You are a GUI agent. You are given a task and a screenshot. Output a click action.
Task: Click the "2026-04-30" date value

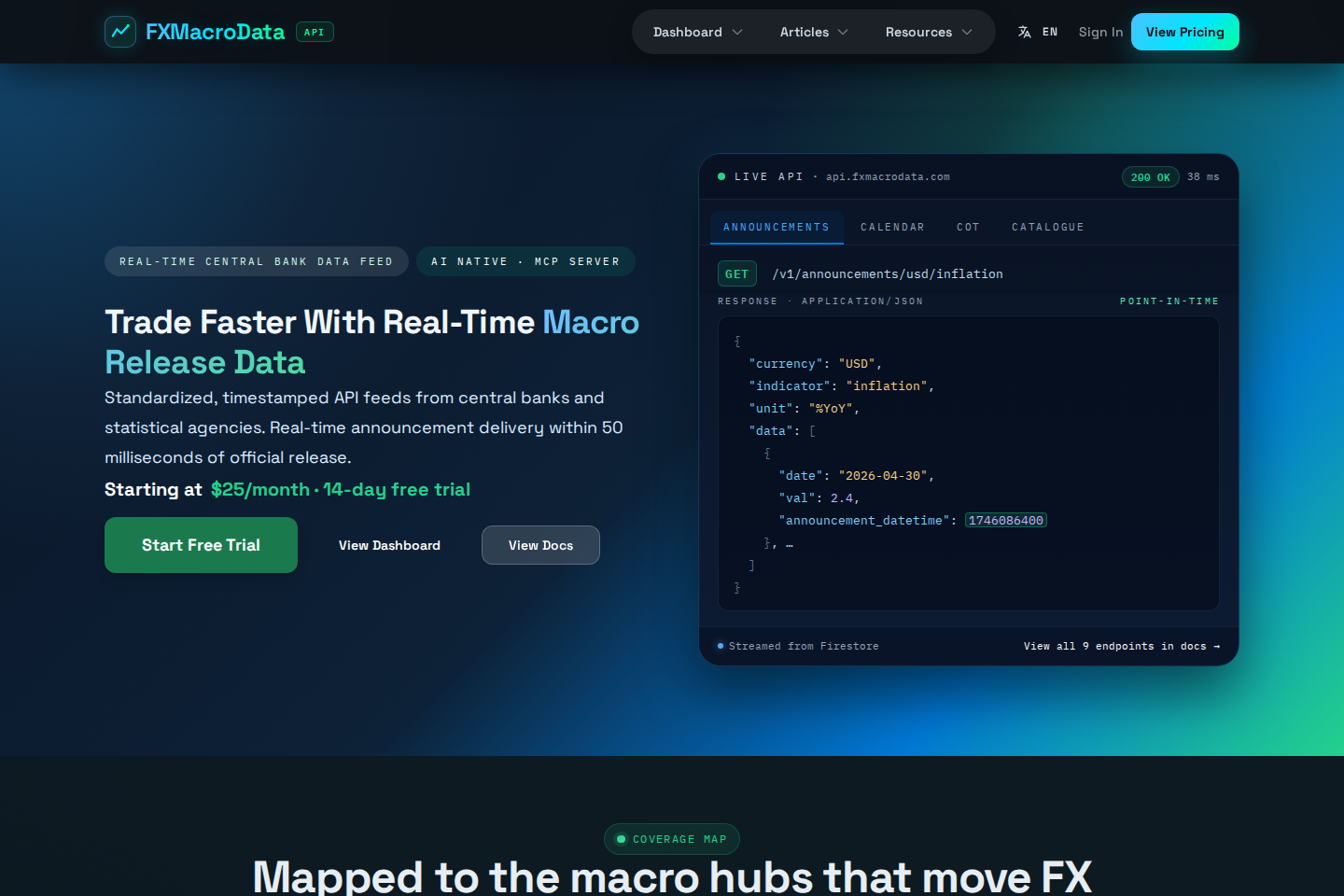click(883, 475)
